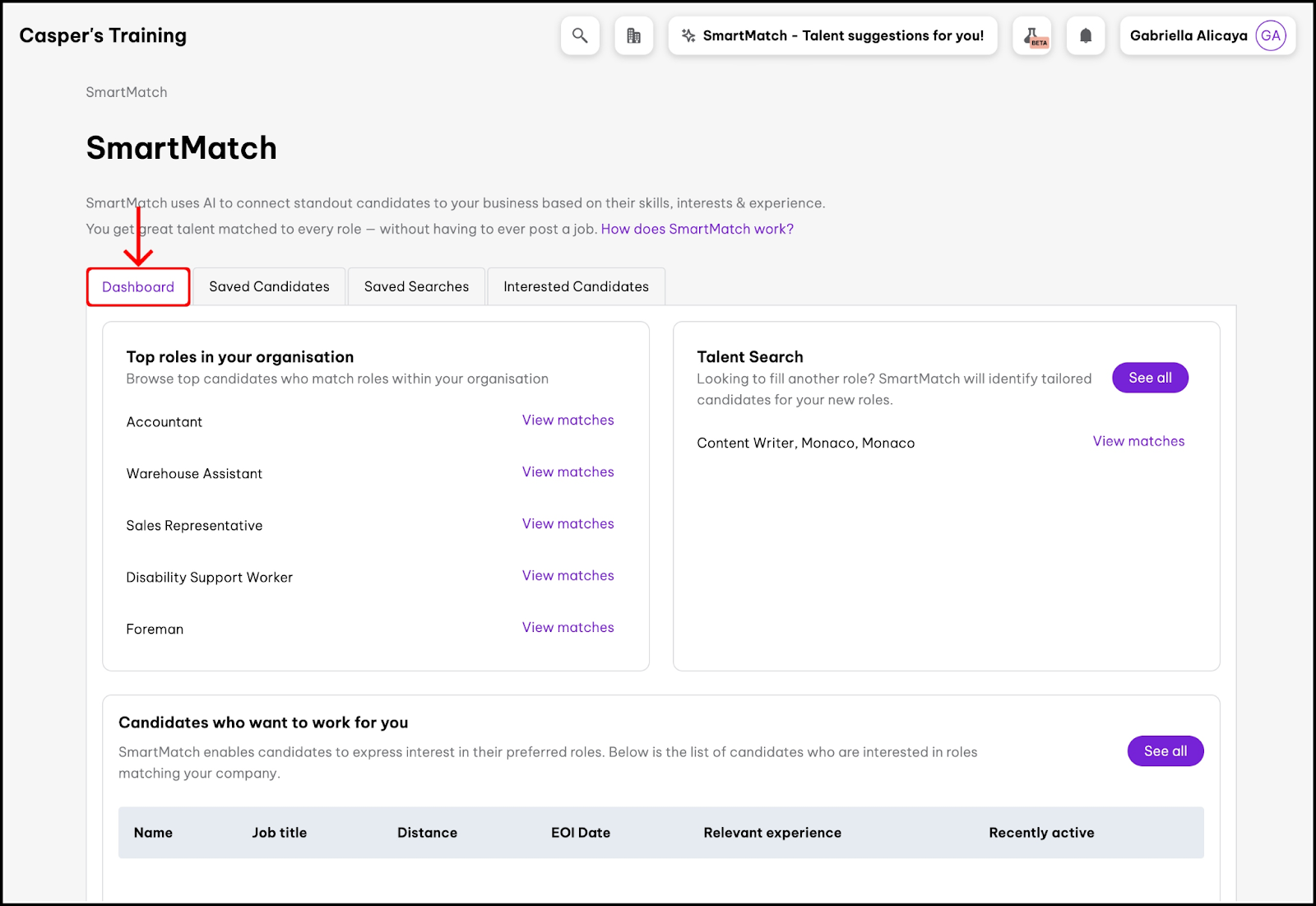Switch to the Dashboard tab

point(138,286)
